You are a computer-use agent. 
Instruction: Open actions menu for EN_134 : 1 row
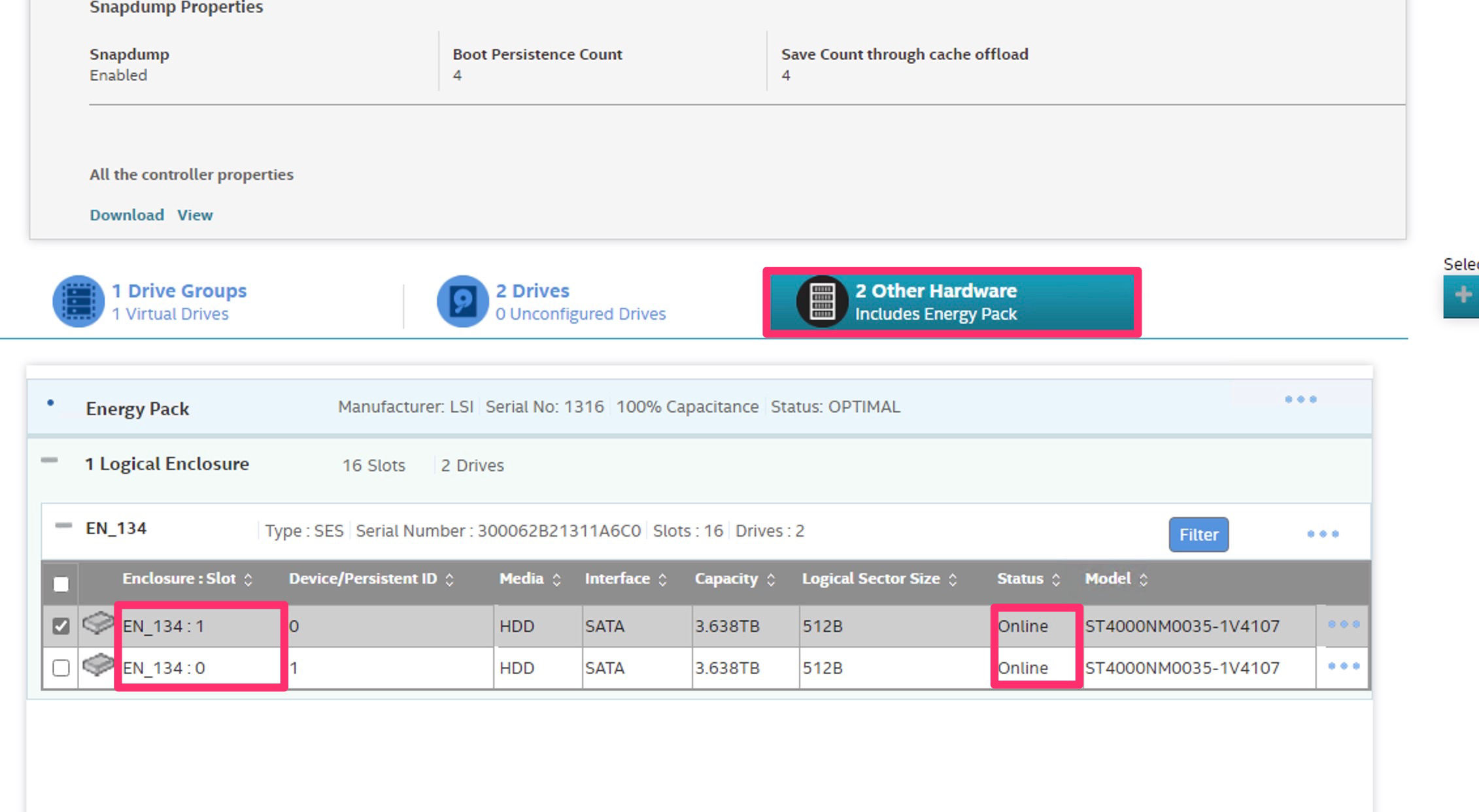(x=1343, y=624)
